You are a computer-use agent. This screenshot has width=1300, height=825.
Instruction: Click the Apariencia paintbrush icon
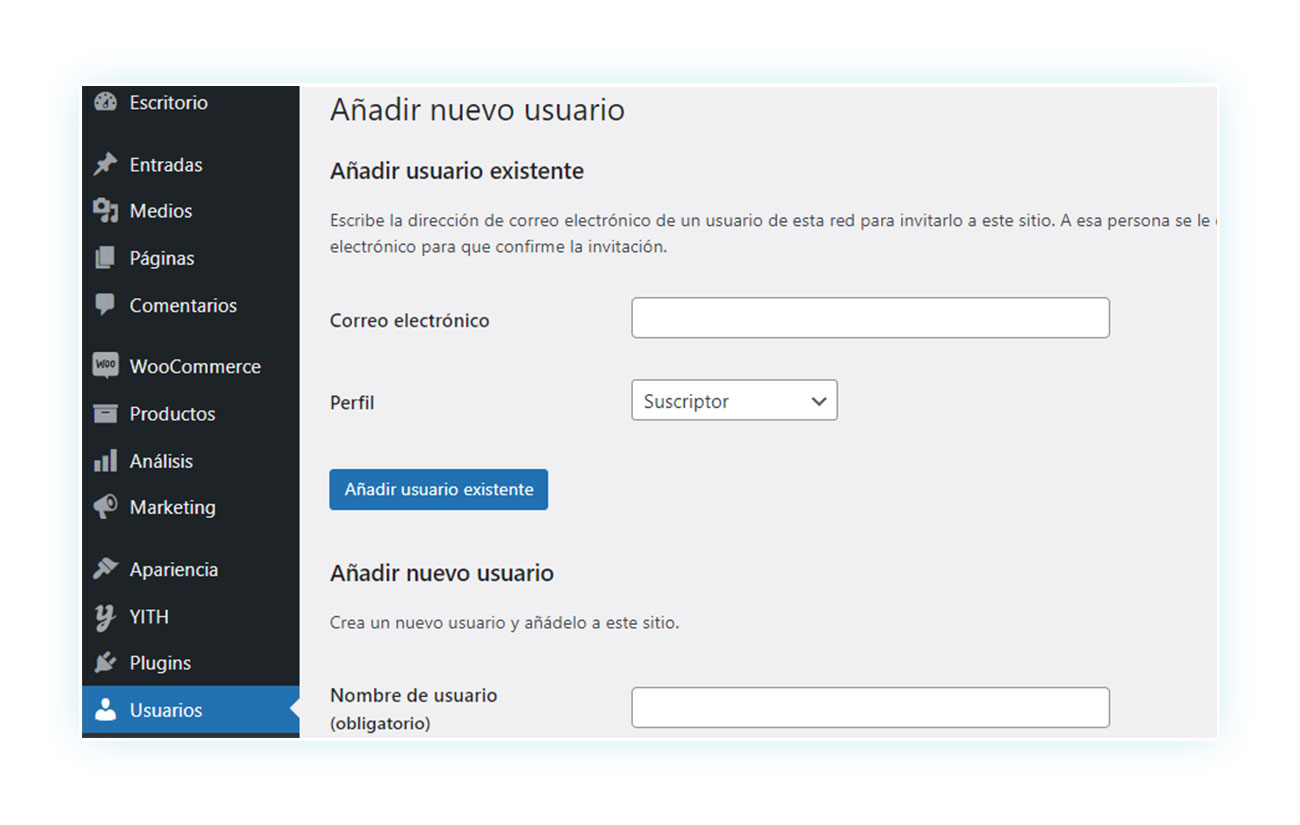pyautogui.click(x=105, y=569)
